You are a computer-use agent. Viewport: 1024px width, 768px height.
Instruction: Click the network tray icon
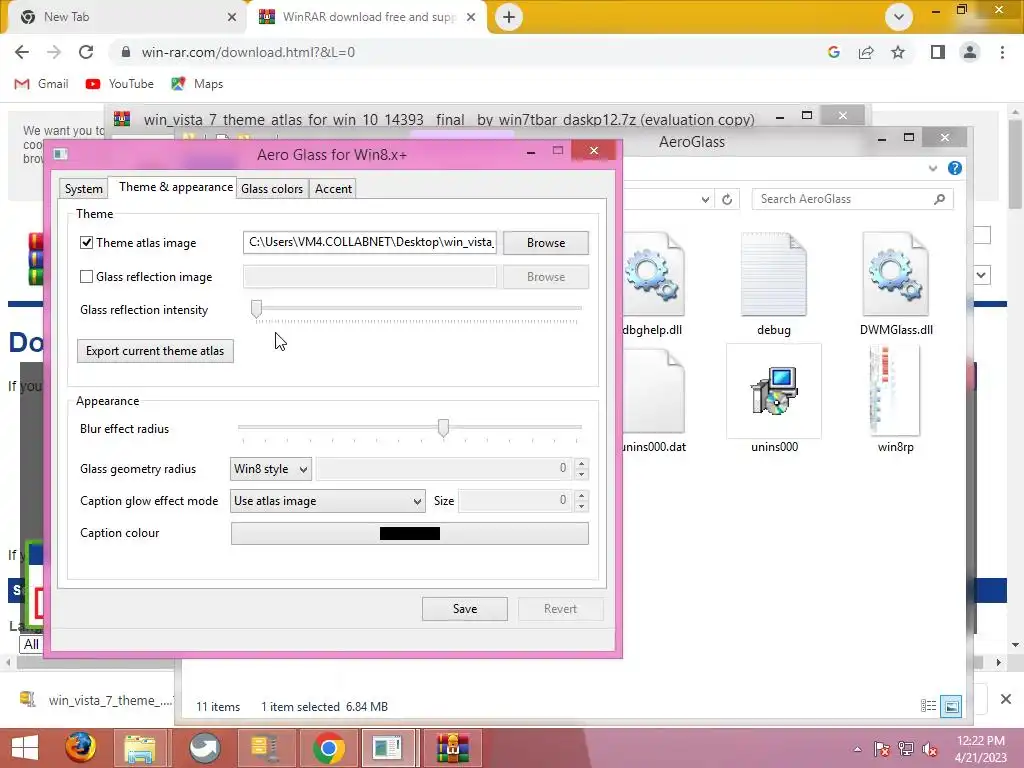[x=906, y=749]
